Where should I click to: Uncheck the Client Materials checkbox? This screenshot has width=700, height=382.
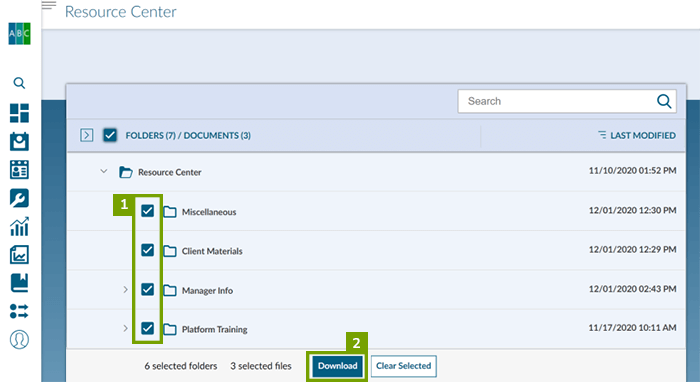[147, 250]
